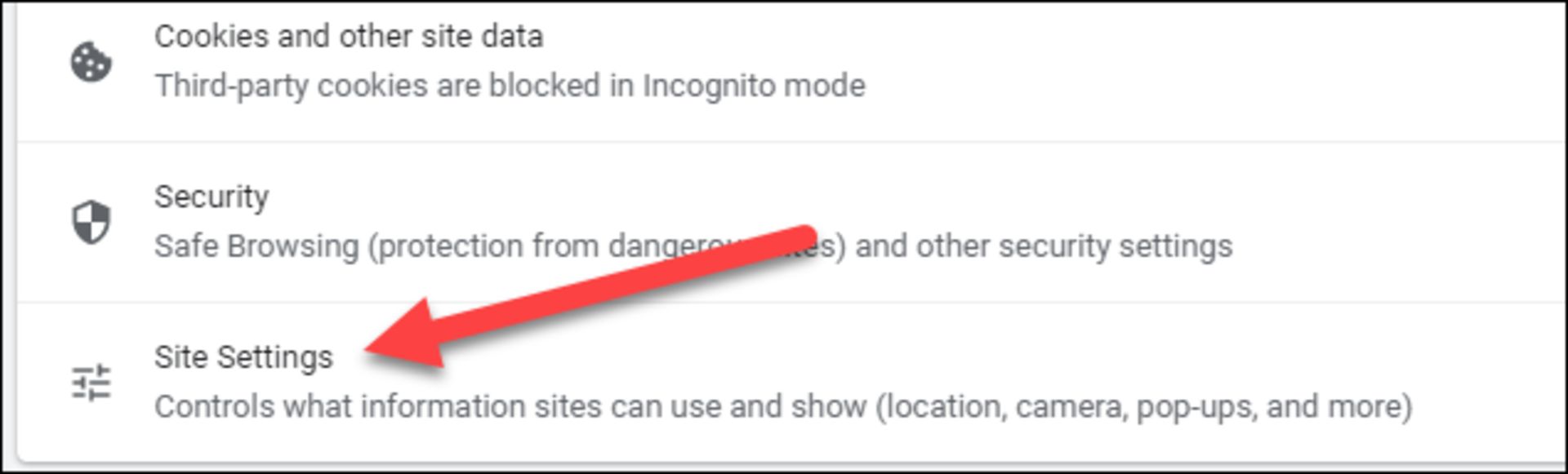Image resolution: width=1568 pixels, height=474 pixels.
Task: Click the Cookies and other site data heading
Action: 352,37
